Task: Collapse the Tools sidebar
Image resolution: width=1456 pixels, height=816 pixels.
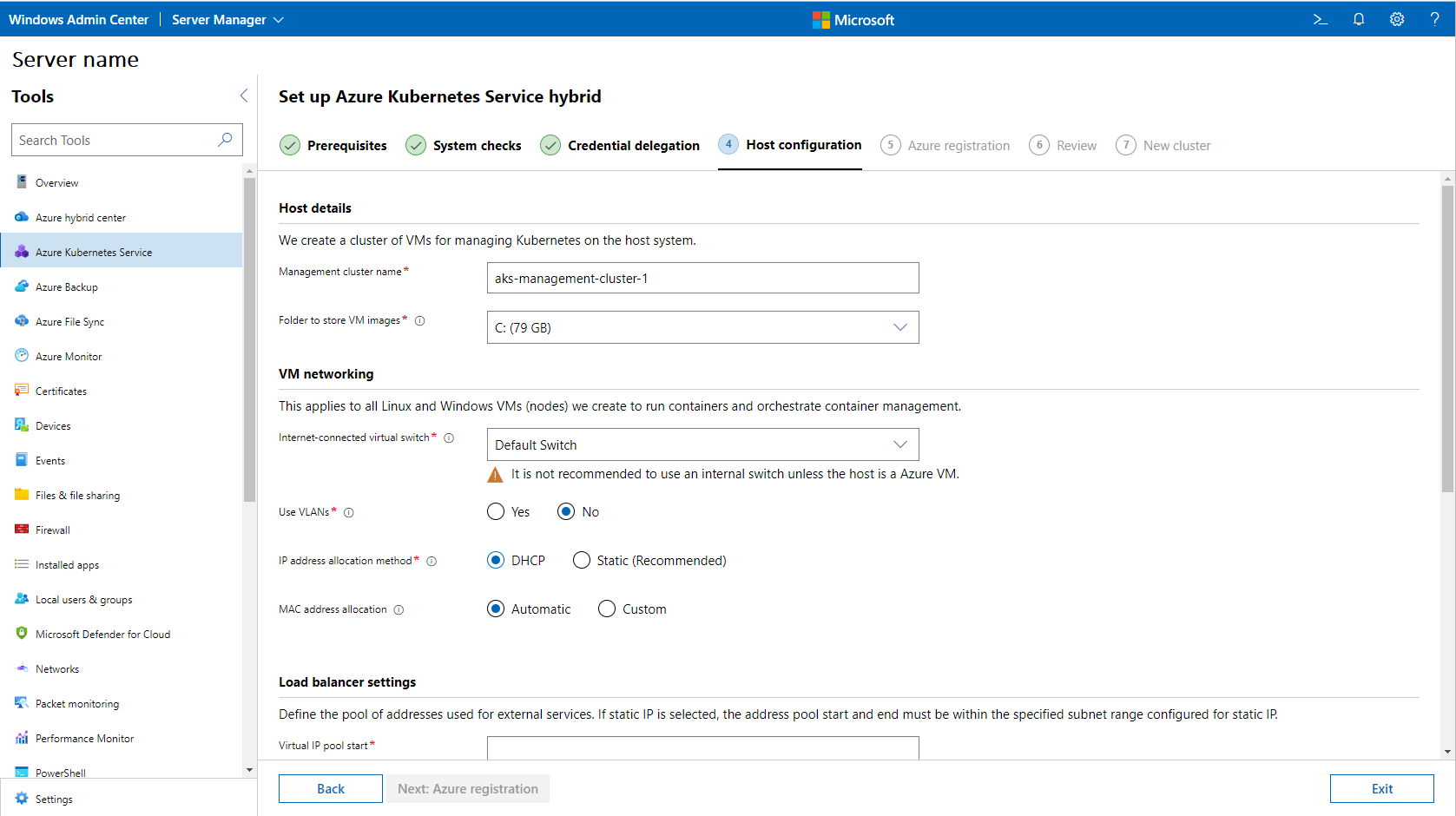Action: click(243, 95)
